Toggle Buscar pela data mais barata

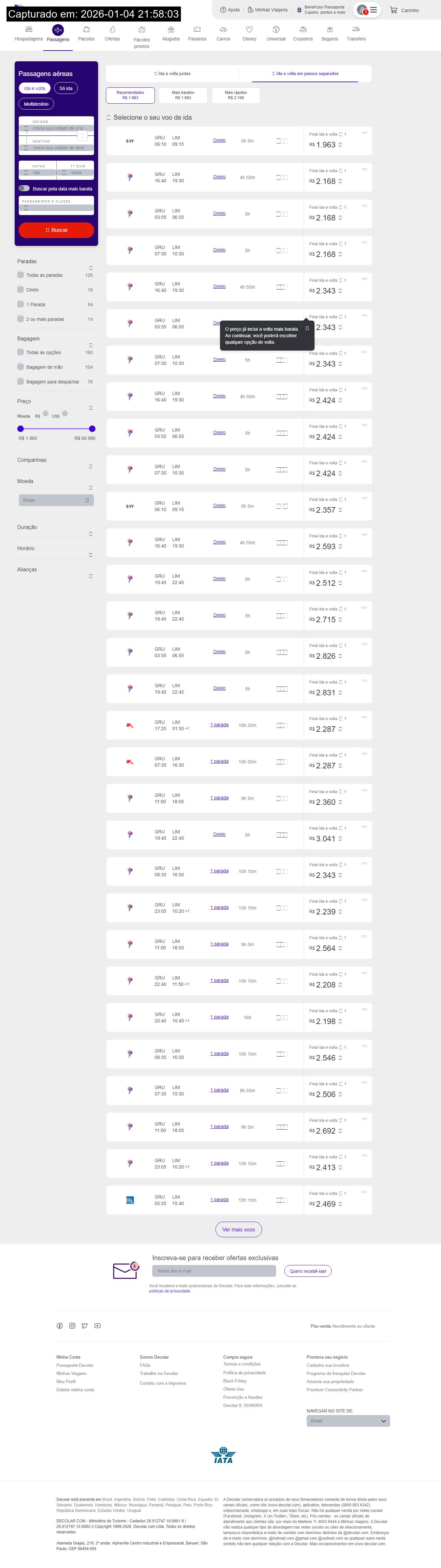(x=24, y=189)
